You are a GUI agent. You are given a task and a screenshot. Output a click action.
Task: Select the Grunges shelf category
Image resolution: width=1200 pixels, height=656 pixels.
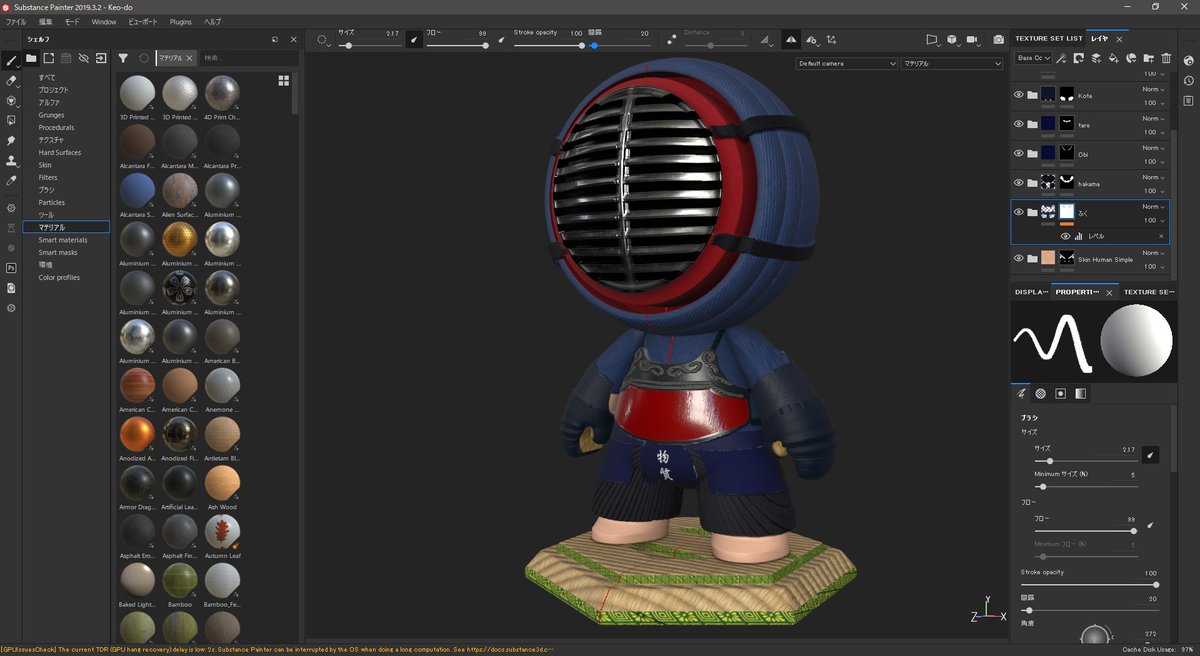click(x=51, y=115)
